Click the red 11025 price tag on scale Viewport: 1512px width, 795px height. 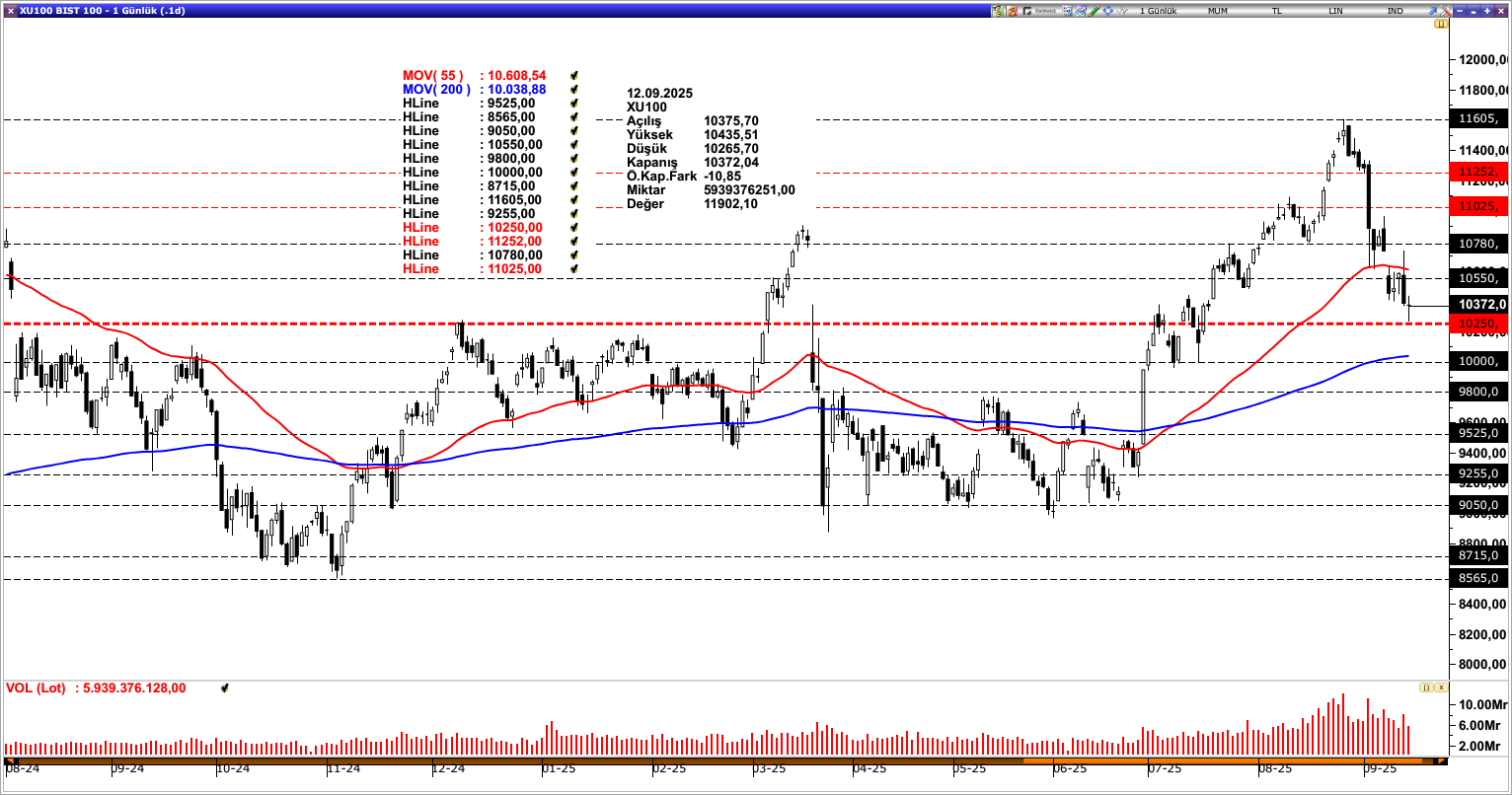pyautogui.click(x=1478, y=207)
